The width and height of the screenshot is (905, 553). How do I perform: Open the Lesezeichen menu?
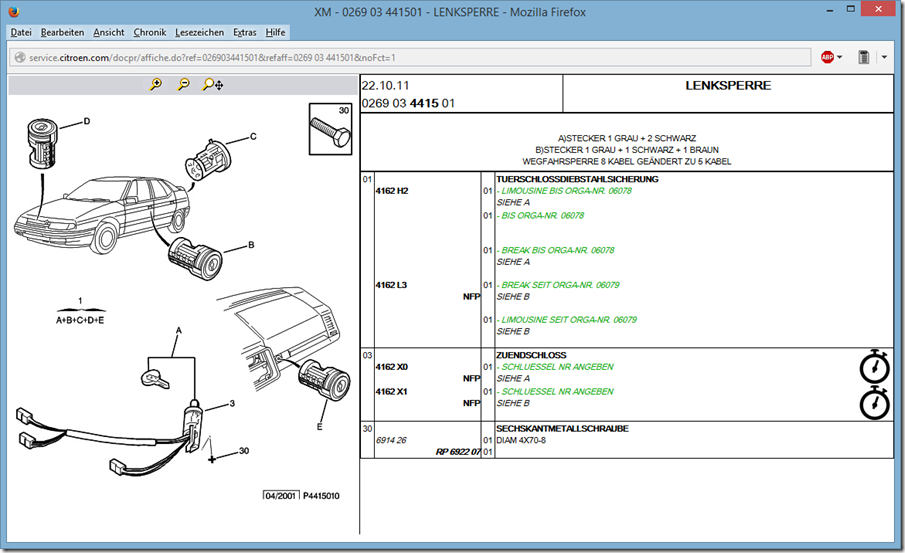coord(199,32)
